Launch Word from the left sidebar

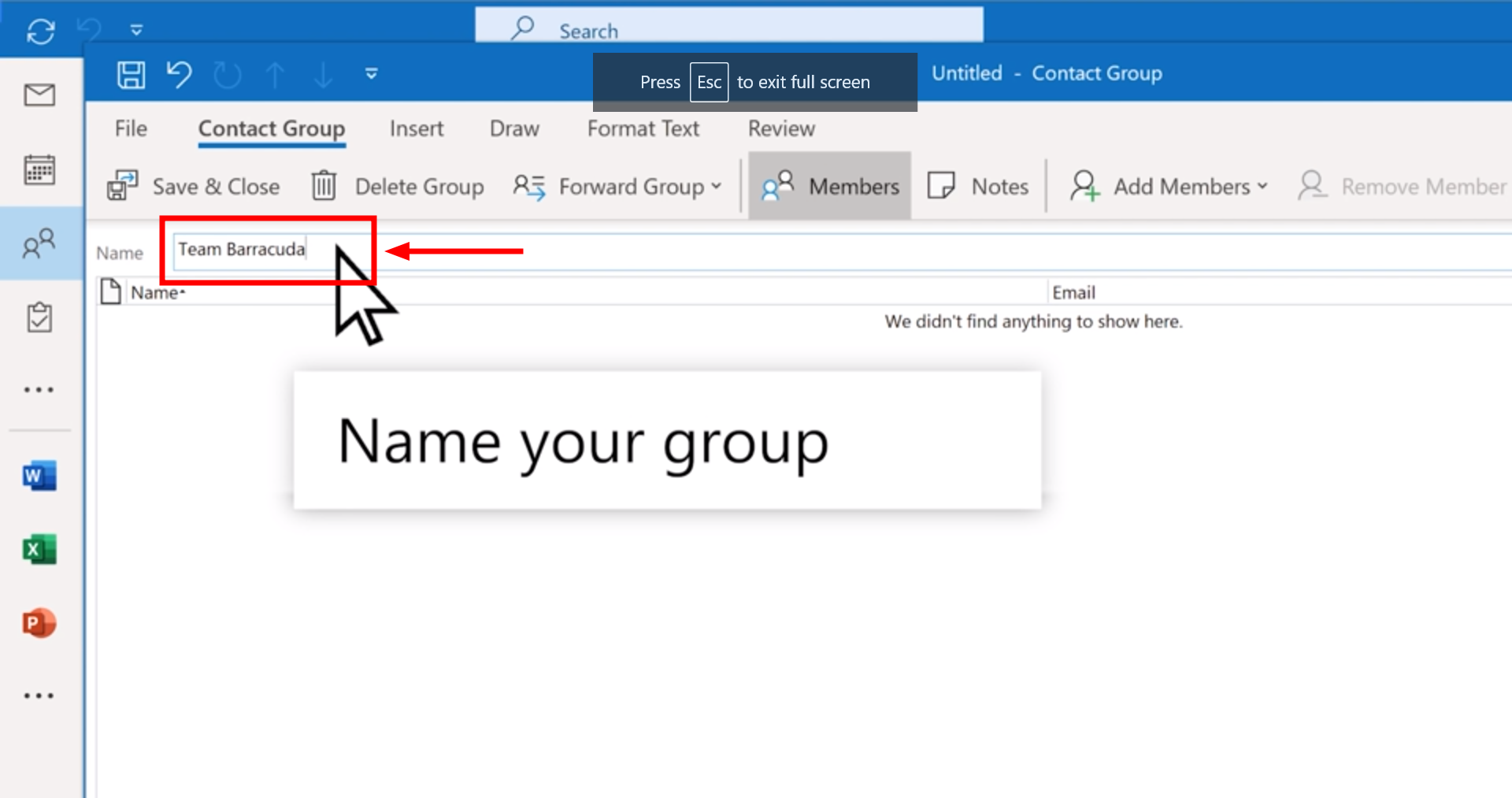[40, 476]
